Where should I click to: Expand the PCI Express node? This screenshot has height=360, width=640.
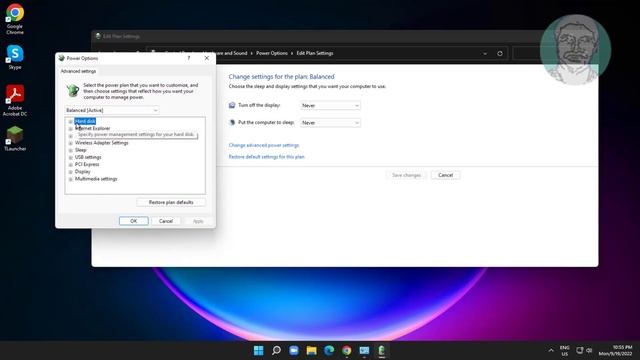click(x=71, y=164)
